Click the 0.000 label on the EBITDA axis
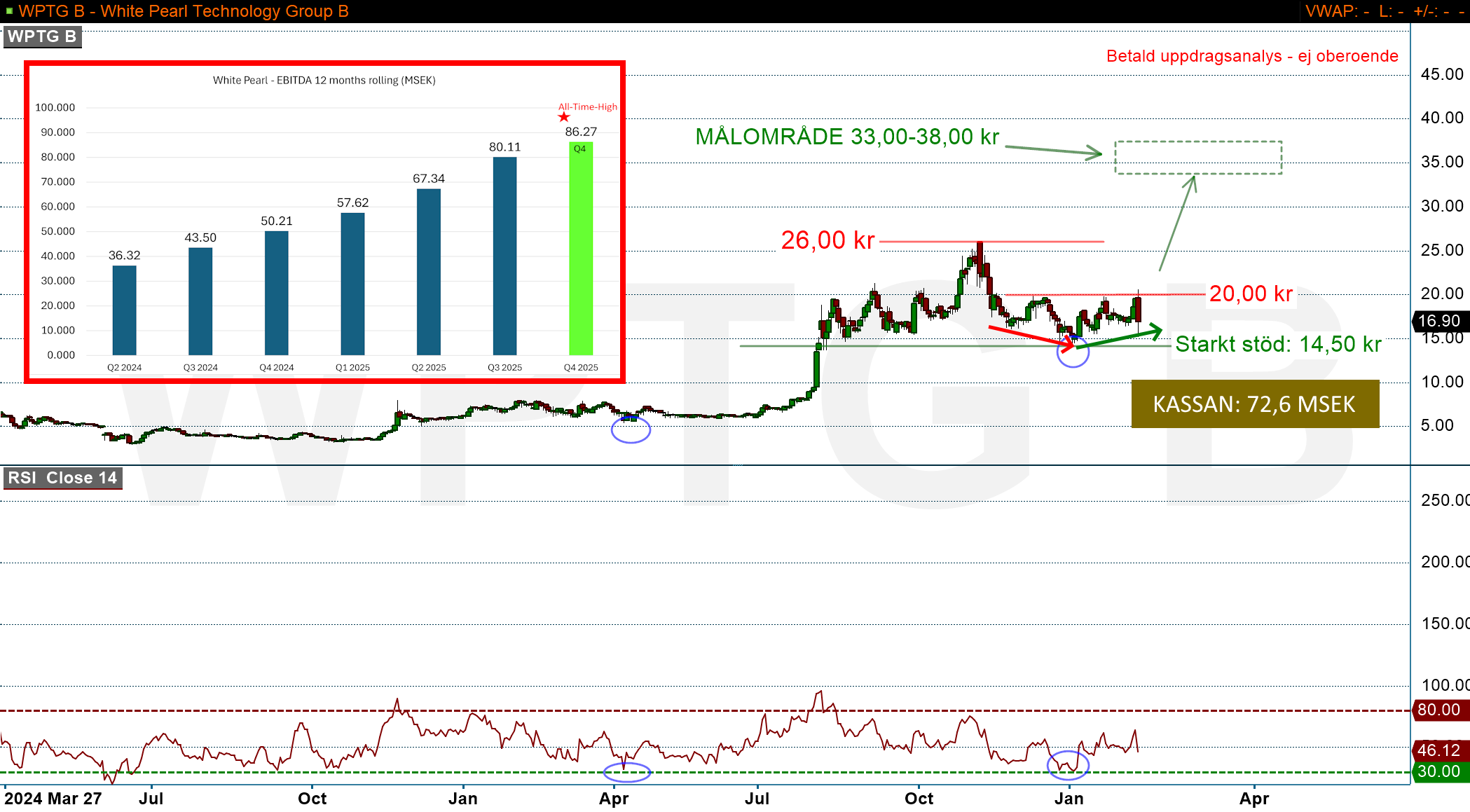1470x812 pixels. tap(61, 355)
